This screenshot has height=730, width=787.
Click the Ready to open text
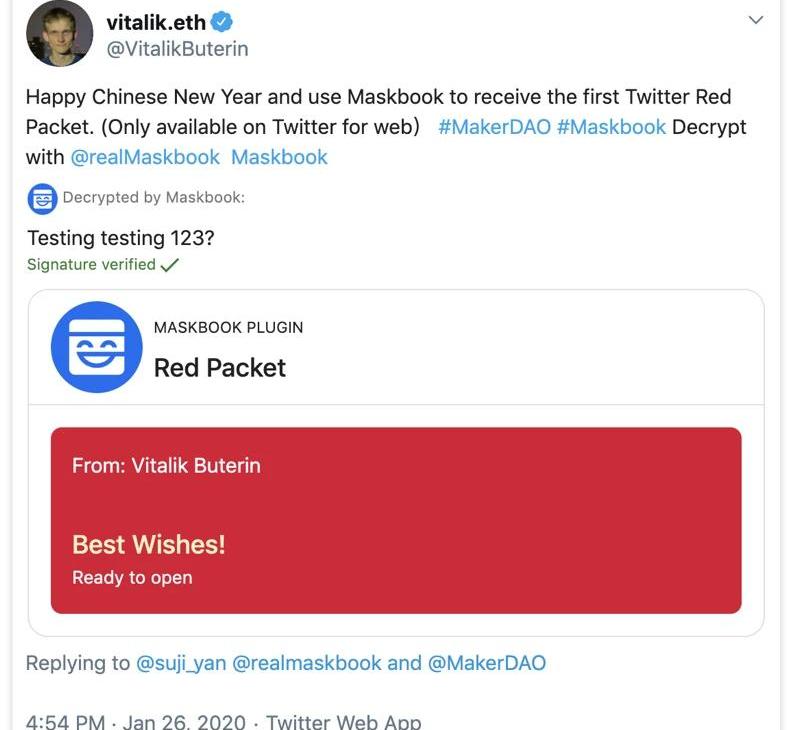point(132,578)
